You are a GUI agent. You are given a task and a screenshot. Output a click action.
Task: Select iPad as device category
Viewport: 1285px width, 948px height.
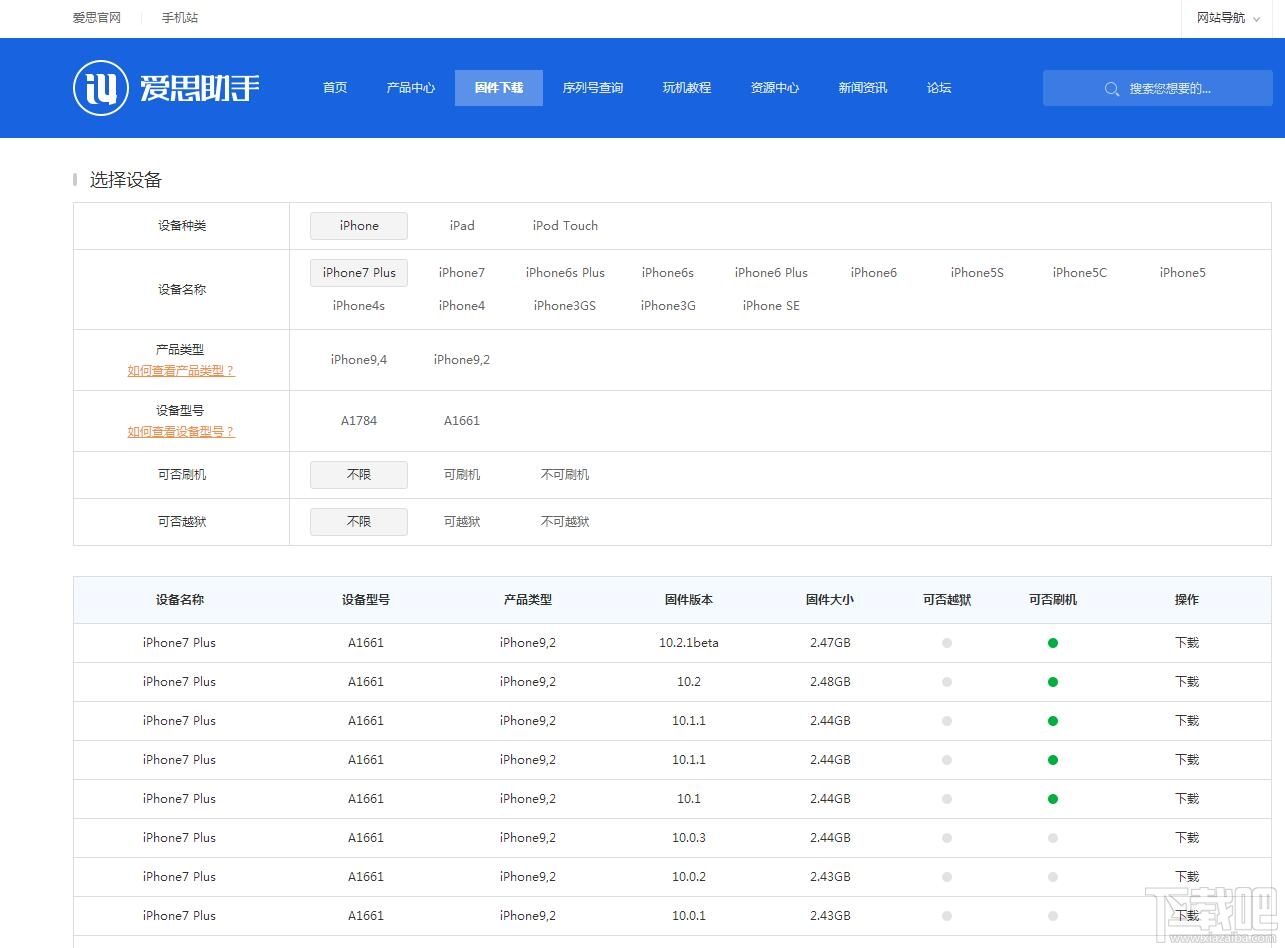(x=462, y=226)
